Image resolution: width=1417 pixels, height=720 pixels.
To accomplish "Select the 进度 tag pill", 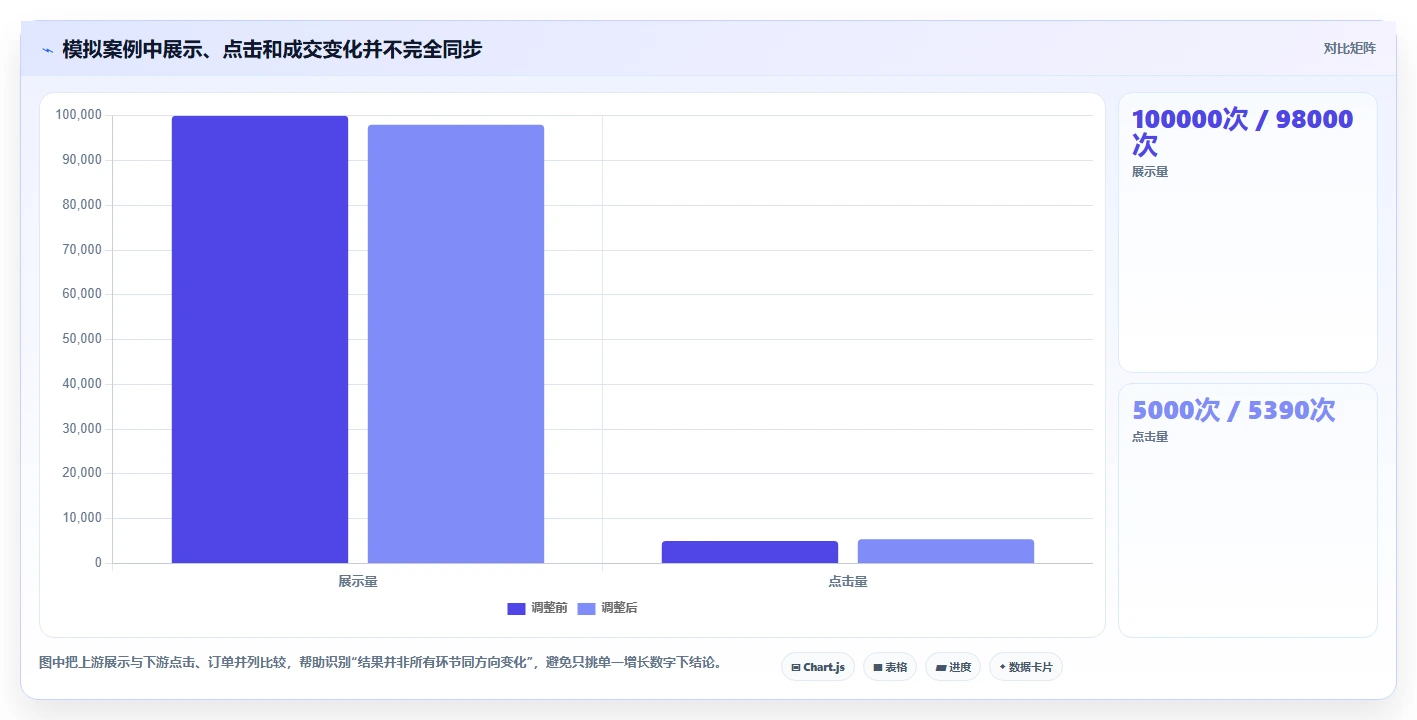I will 953,667.
